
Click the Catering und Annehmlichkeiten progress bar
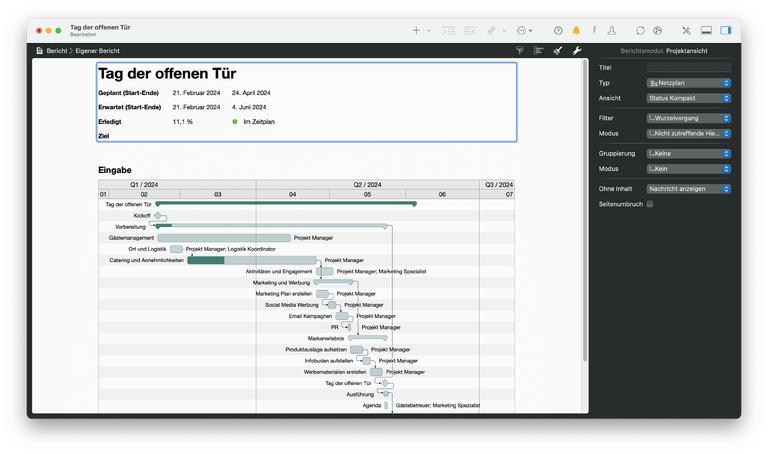point(205,260)
